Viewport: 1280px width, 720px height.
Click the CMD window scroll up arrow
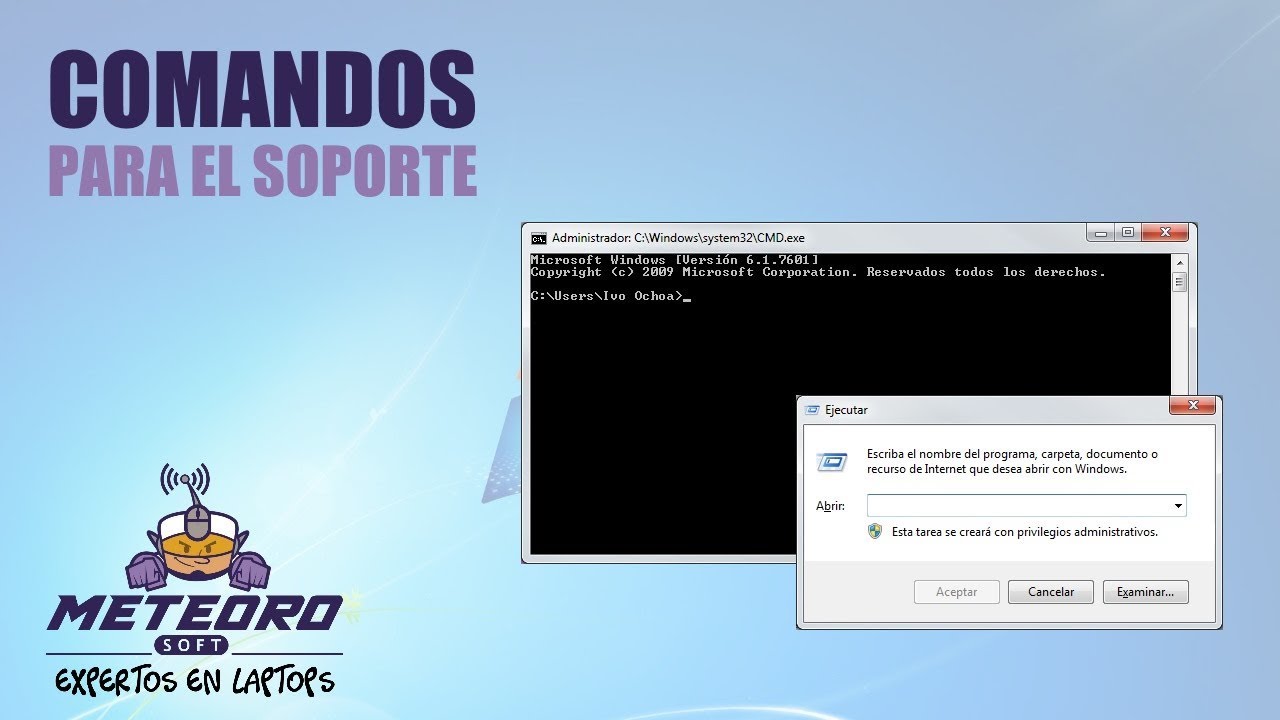[x=1179, y=262]
